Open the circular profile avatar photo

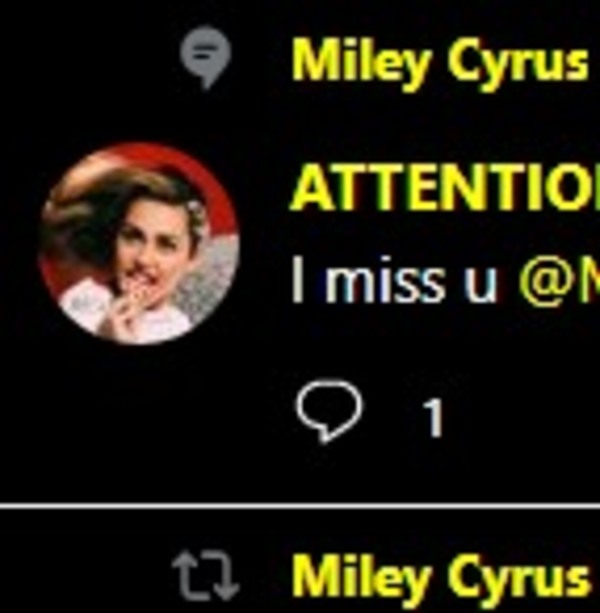click(x=139, y=244)
